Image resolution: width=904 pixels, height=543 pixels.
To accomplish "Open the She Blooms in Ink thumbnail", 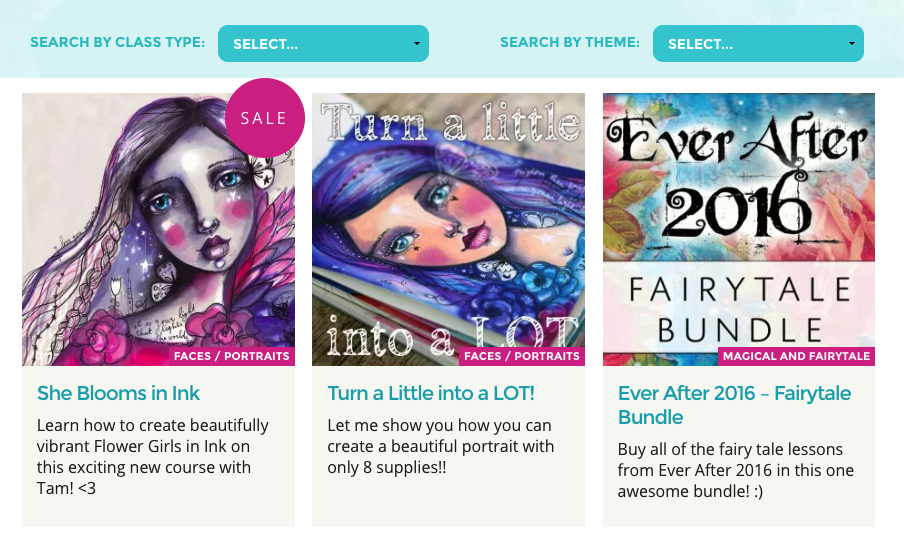I will pos(159,229).
